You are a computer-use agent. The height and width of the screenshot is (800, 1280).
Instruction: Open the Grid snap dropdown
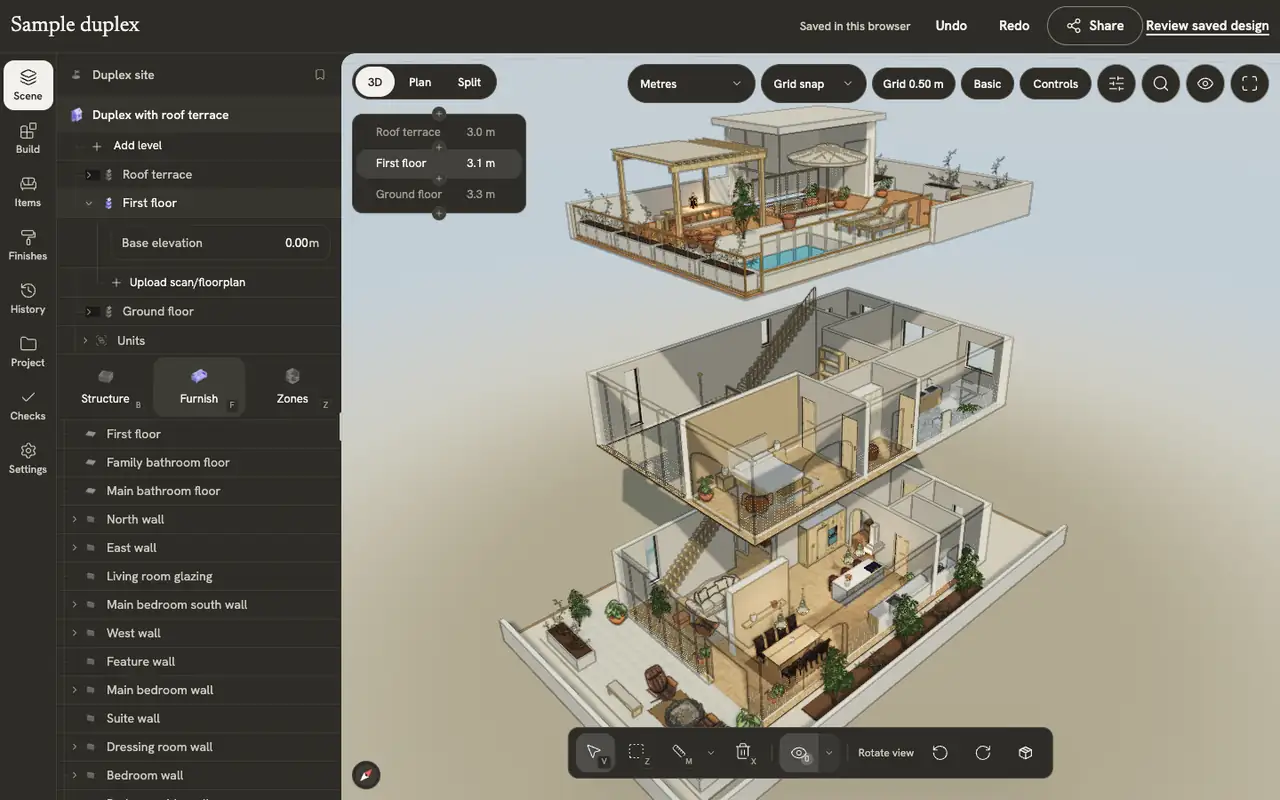point(813,84)
